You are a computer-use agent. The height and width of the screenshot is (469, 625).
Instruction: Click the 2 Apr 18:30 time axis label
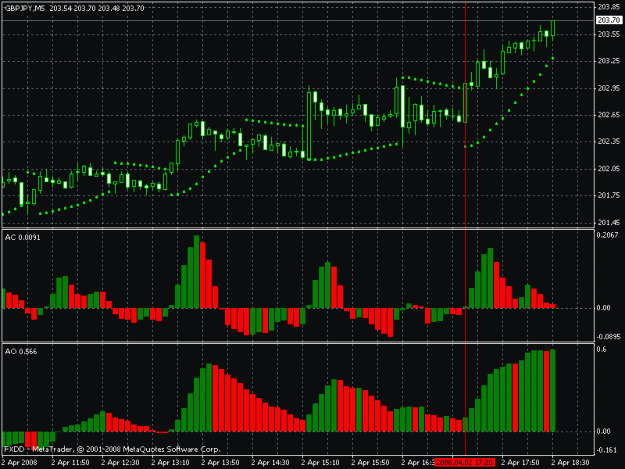[570, 463]
